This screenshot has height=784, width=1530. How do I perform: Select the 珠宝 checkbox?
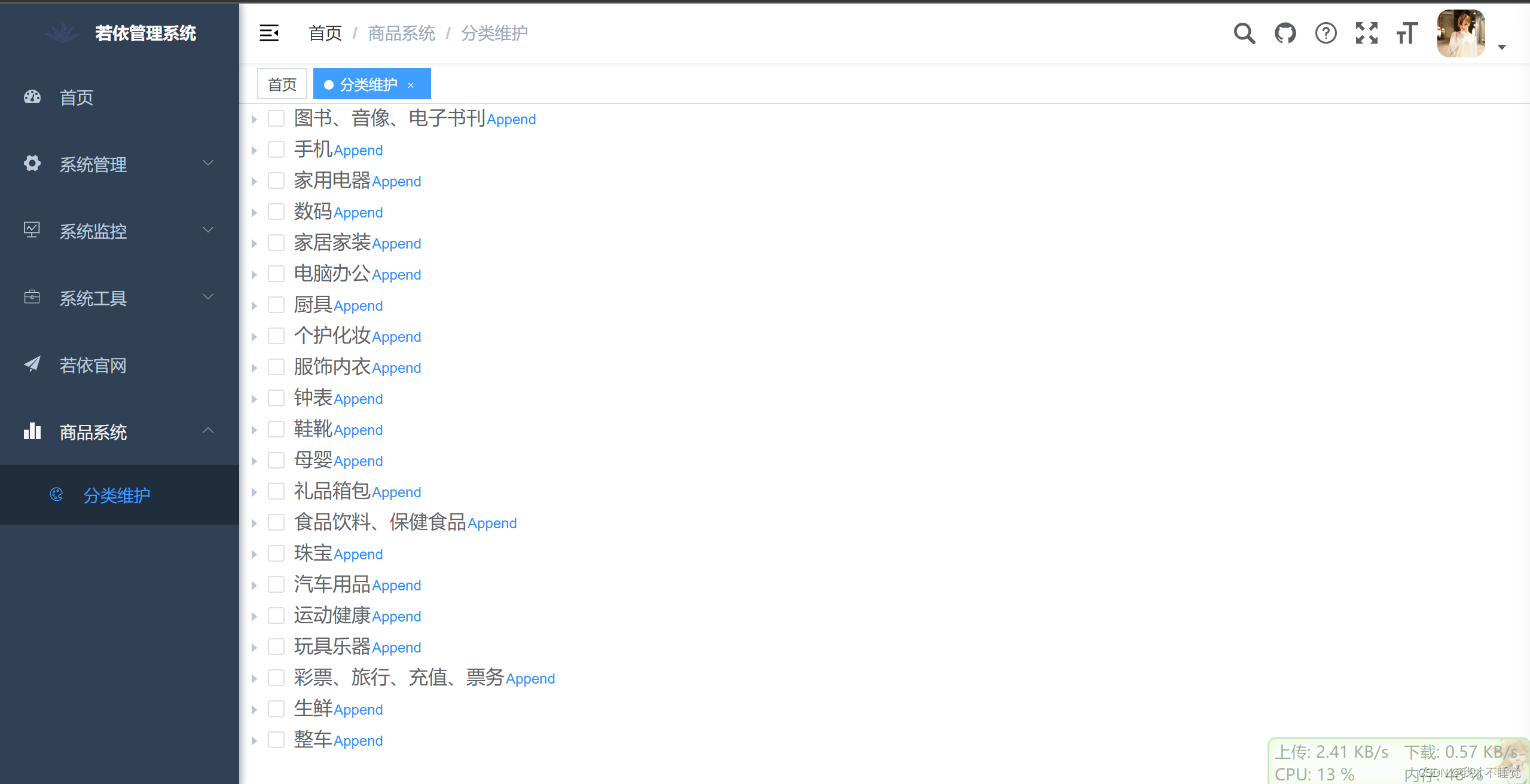(276, 553)
